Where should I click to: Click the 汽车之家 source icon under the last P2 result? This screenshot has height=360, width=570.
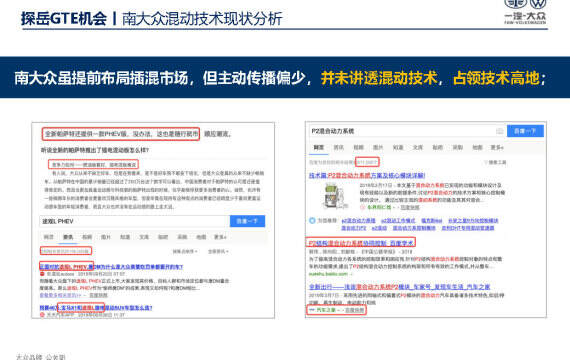tap(312, 310)
